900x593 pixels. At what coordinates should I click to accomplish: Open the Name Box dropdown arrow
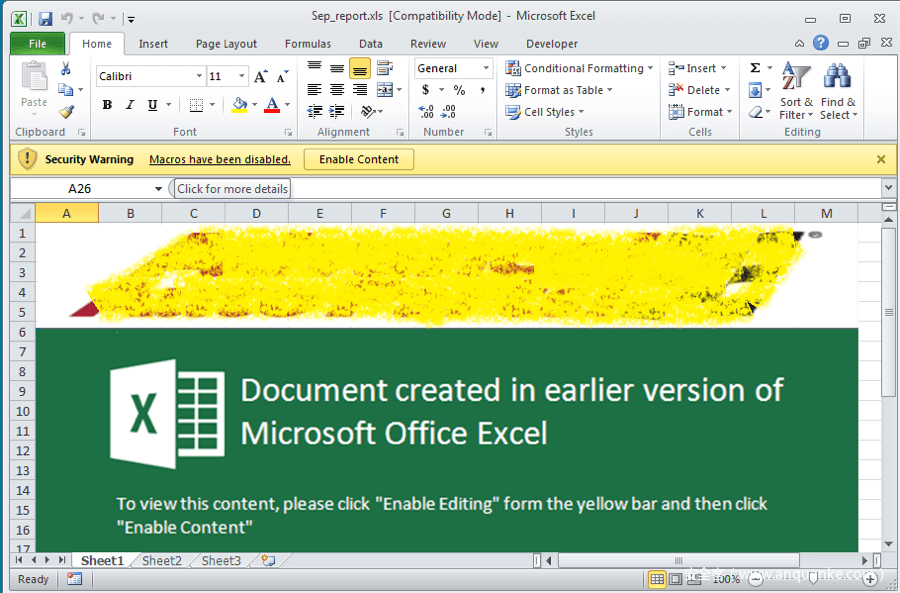(x=158, y=189)
